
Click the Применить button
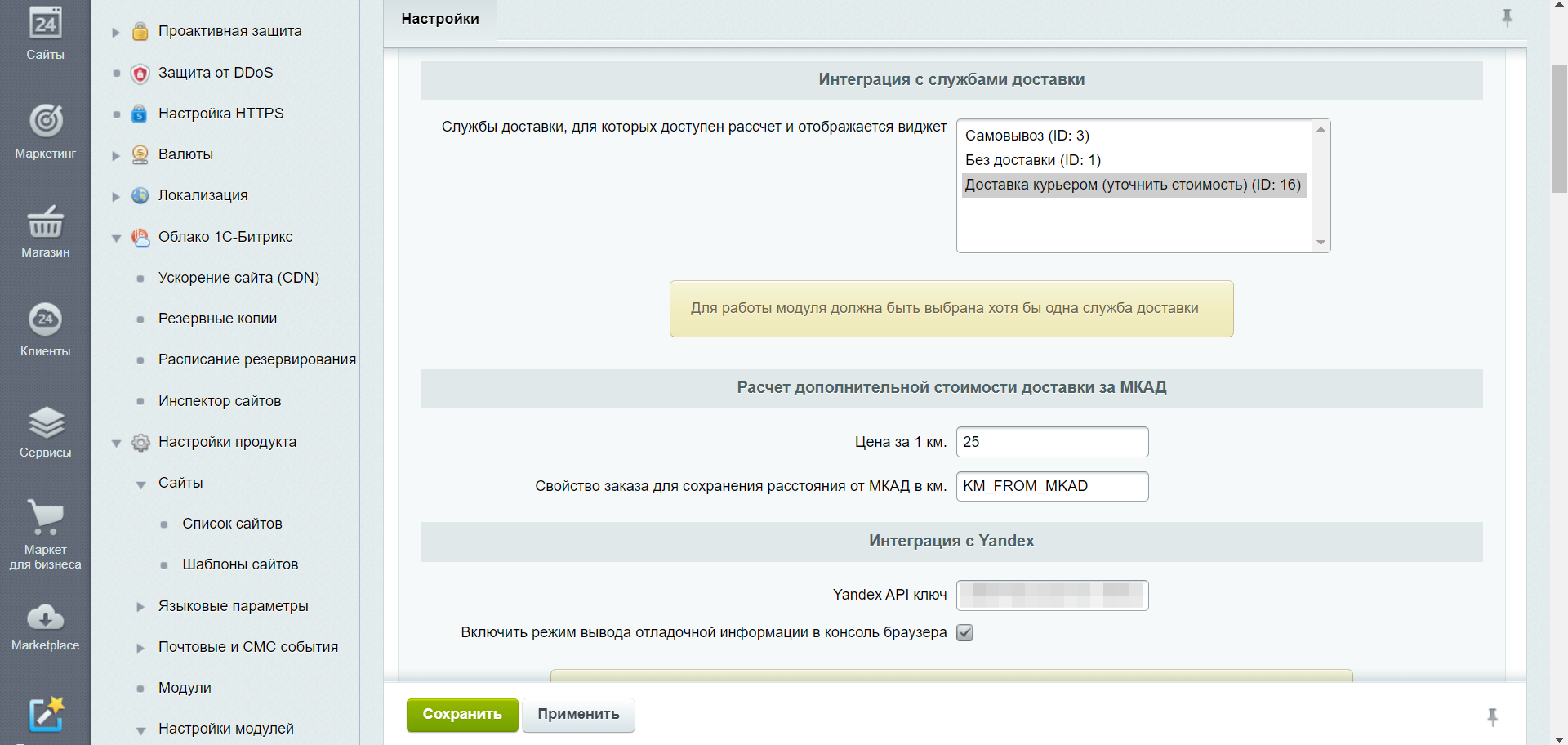(578, 715)
